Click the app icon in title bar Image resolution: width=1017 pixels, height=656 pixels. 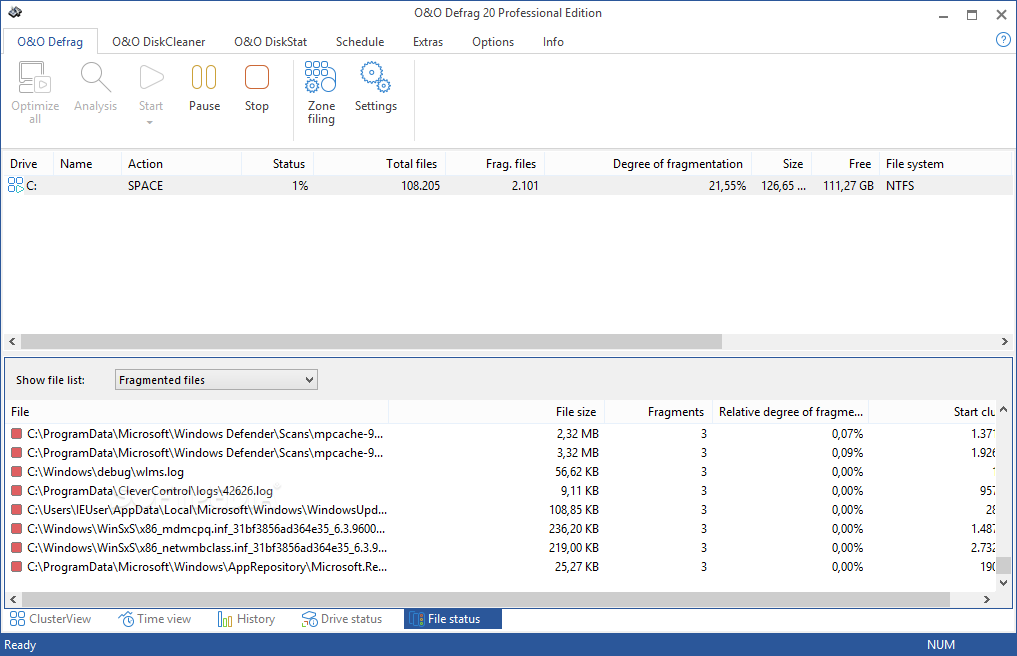[x=15, y=12]
